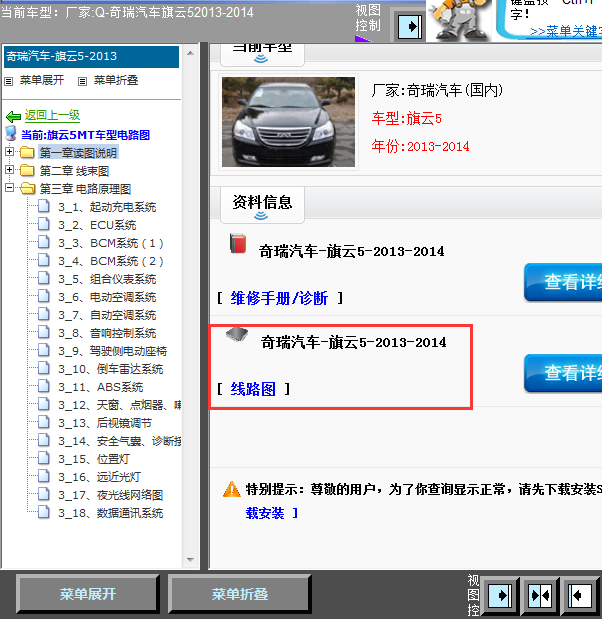Click the orange warning triangle icon
Screen dimensions: 602x619
tap(232, 489)
